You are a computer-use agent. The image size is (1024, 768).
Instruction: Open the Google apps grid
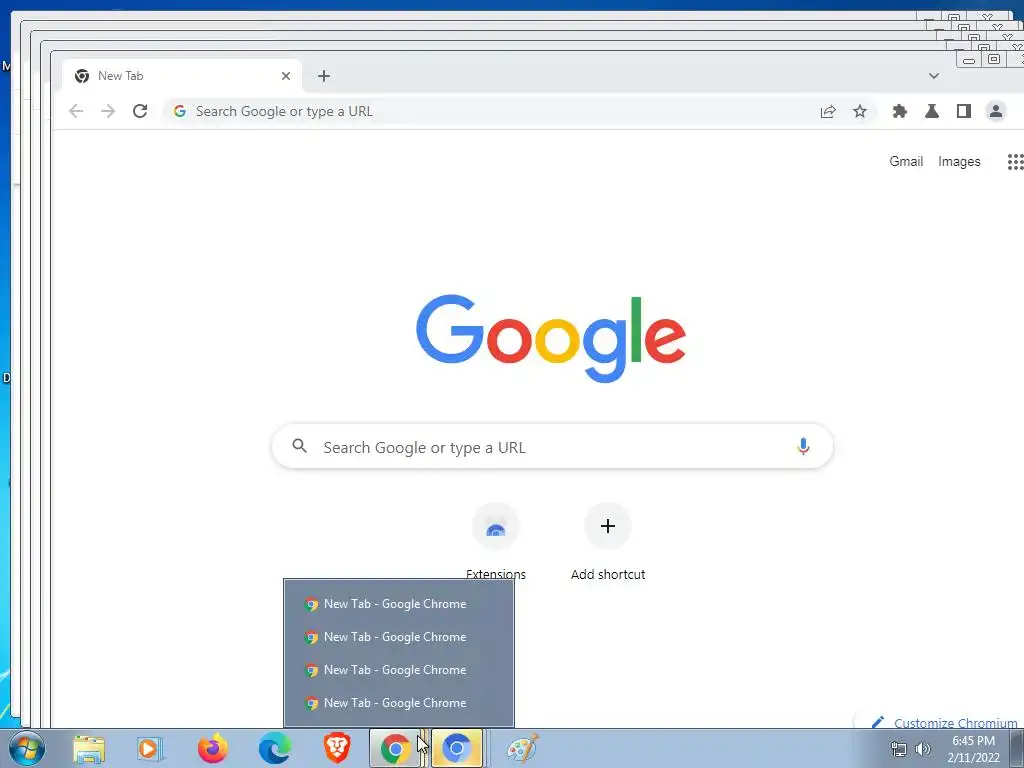point(1016,161)
